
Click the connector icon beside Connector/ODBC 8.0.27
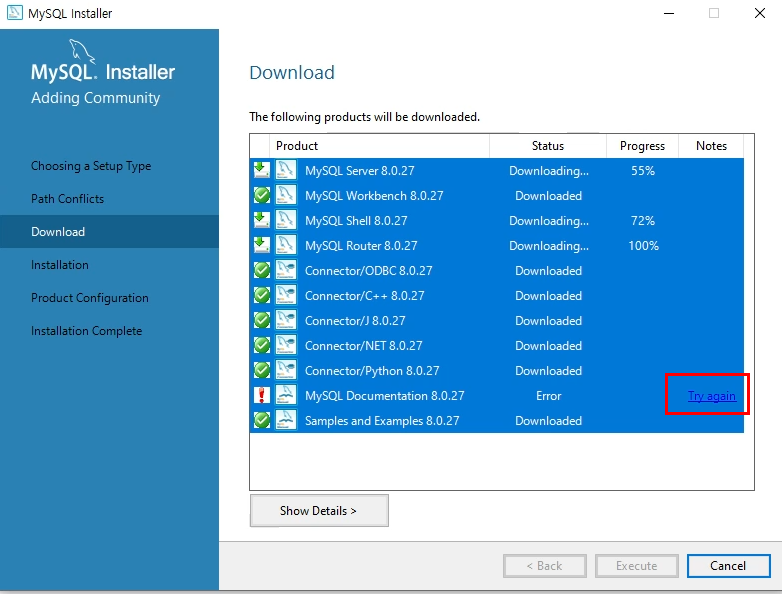pyautogui.click(x=286, y=270)
